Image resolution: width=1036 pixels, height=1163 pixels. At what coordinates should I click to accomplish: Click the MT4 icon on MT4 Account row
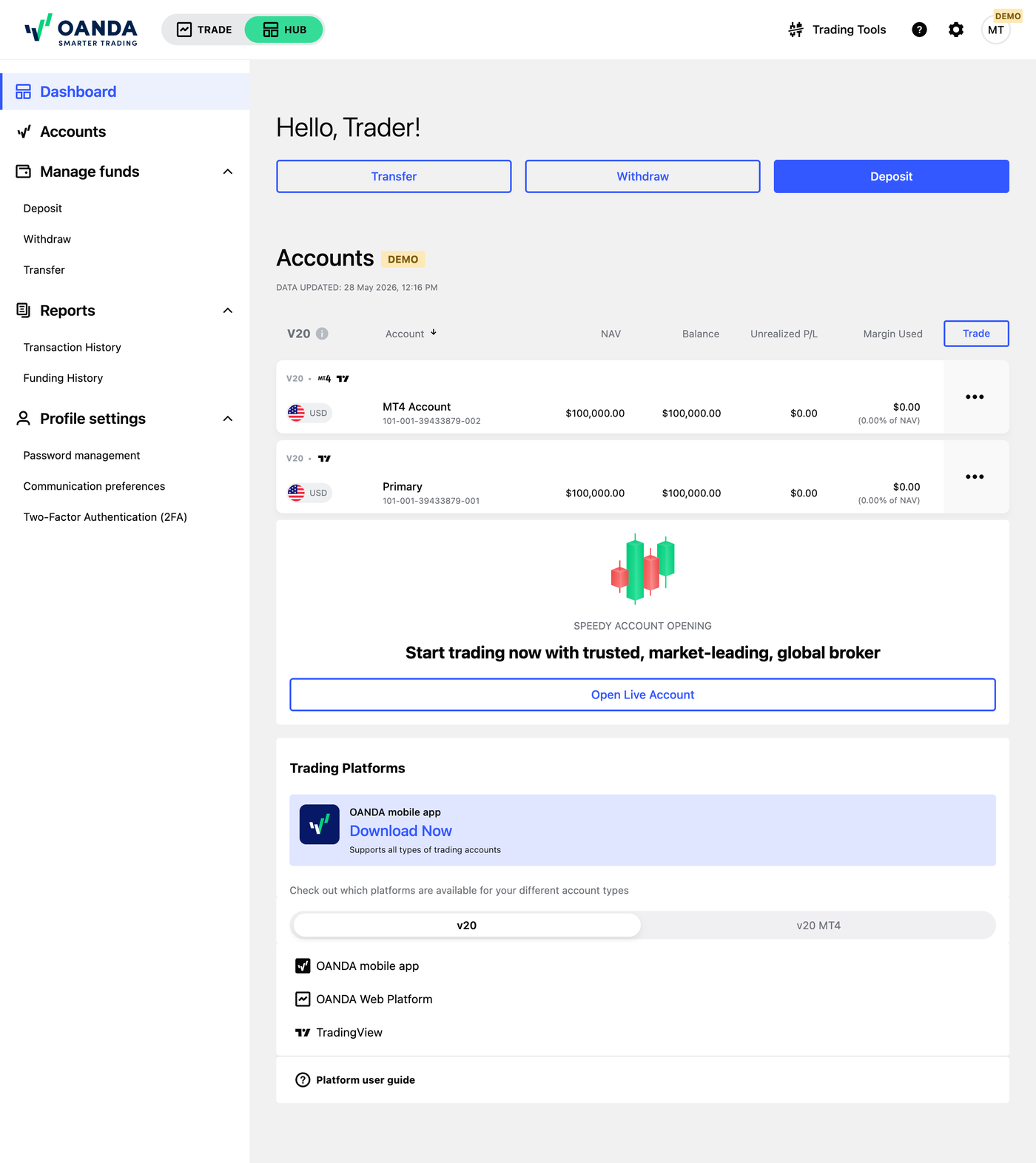324,379
